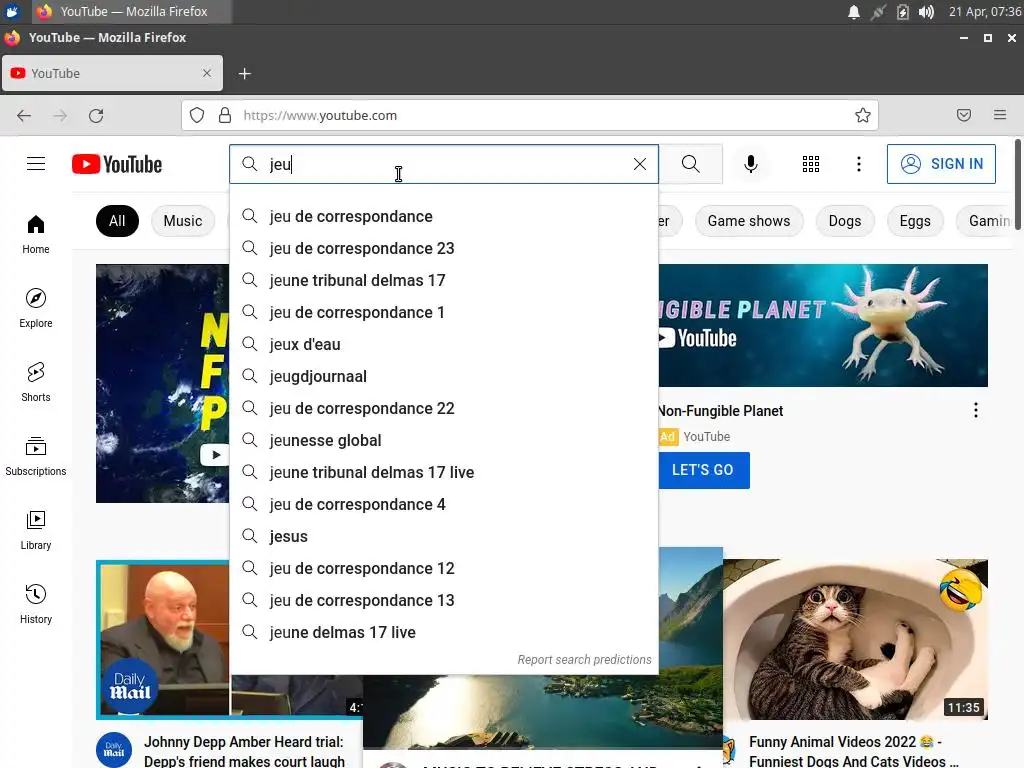Screen dimensions: 1024x768
Task: Go forward with the browser forward arrow
Action: (60, 116)
